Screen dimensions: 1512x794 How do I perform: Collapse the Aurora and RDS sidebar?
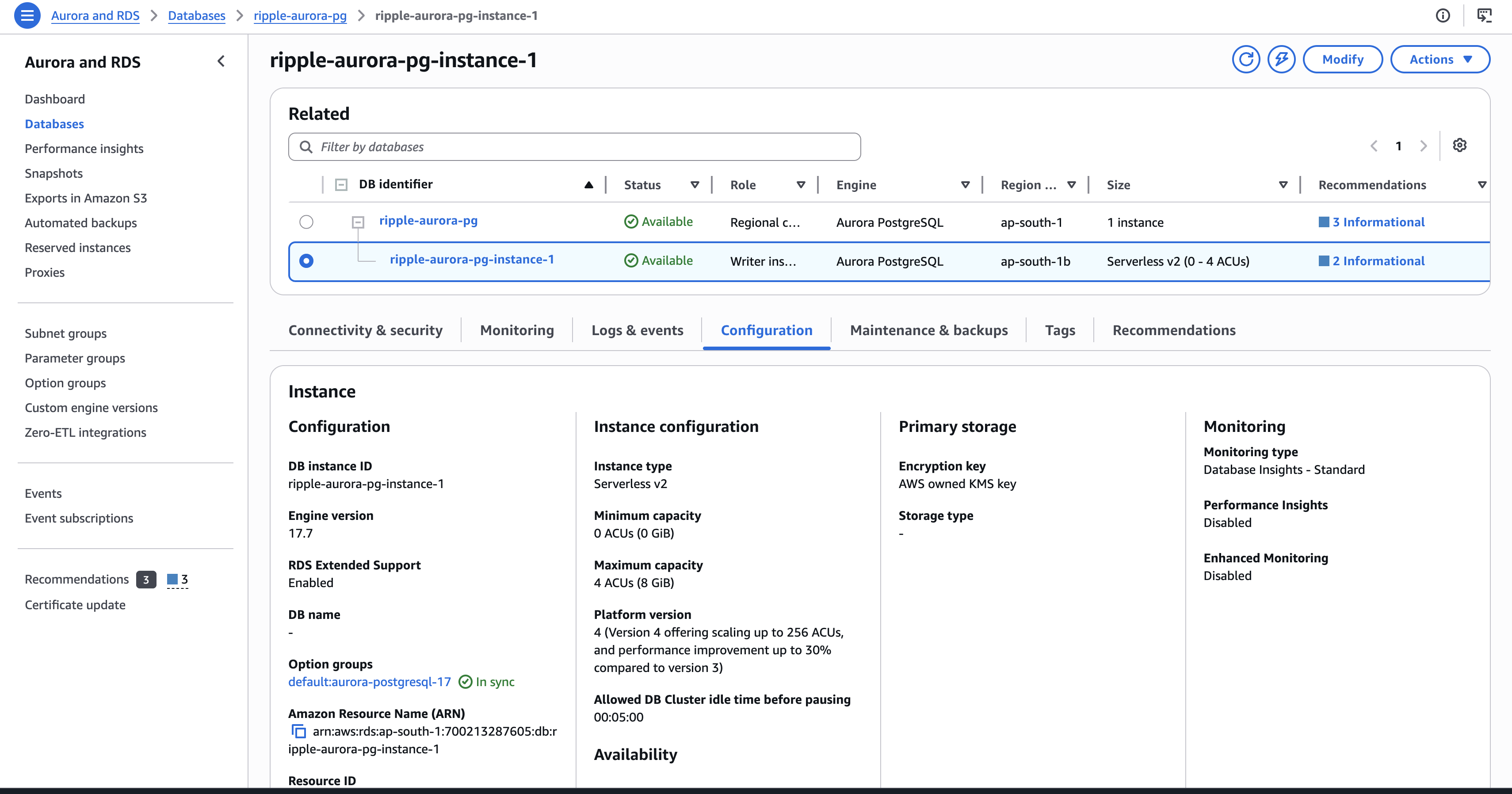pos(221,61)
